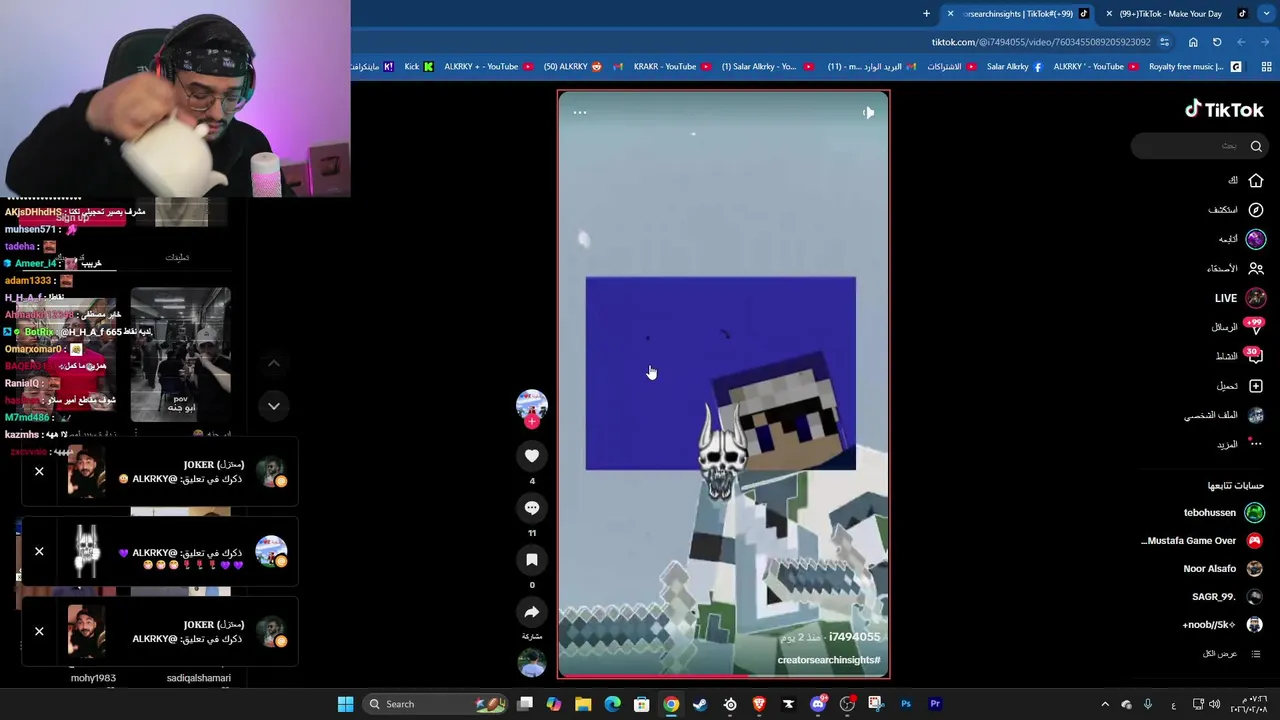Open the video options three-dots menu

(x=580, y=113)
